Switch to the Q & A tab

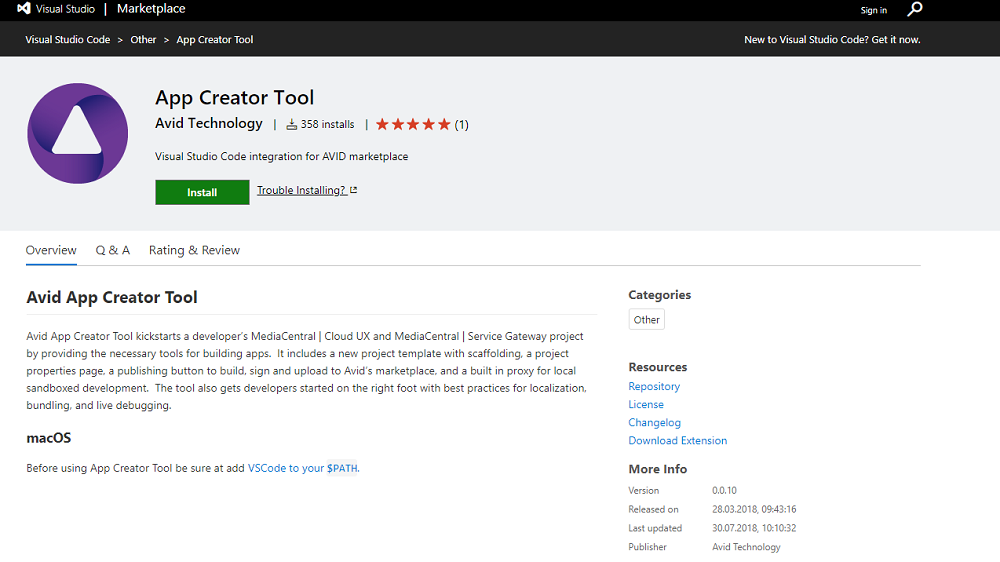tap(113, 250)
